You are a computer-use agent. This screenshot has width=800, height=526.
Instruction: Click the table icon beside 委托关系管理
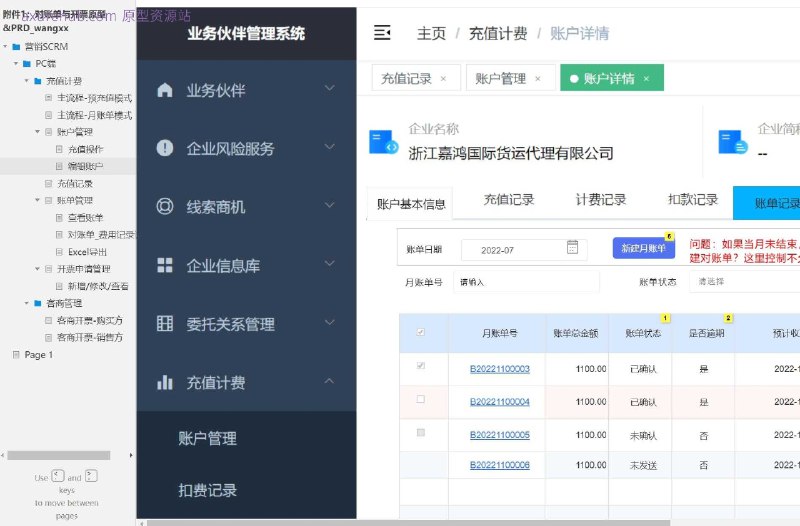pos(165,323)
